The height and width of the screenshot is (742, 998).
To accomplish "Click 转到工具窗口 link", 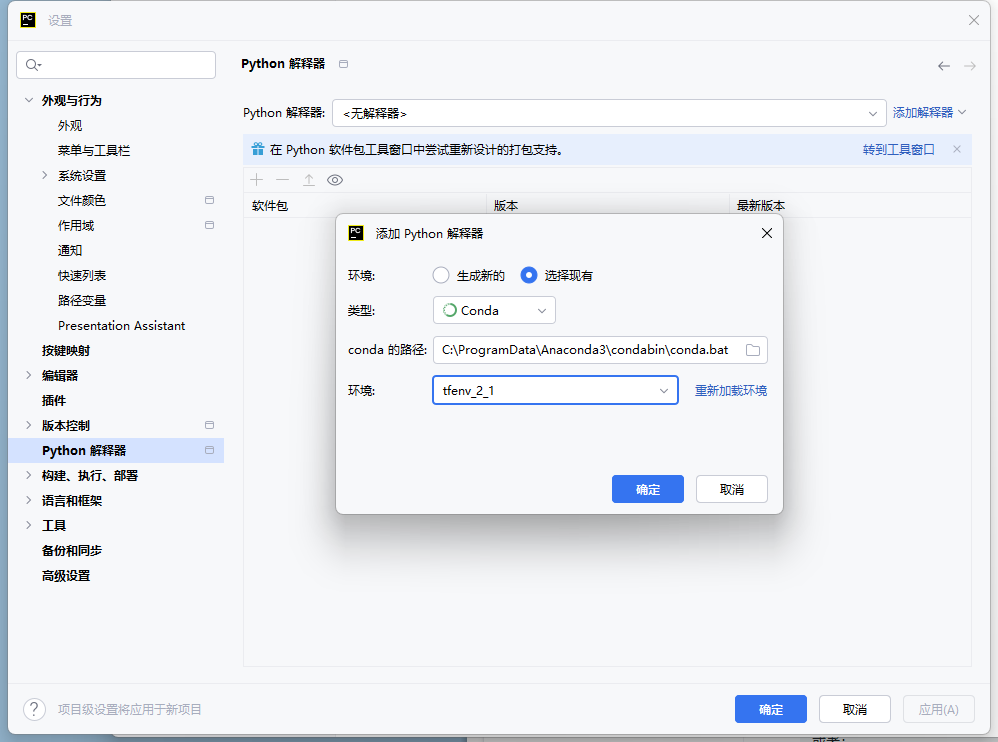I will coord(899,150).
